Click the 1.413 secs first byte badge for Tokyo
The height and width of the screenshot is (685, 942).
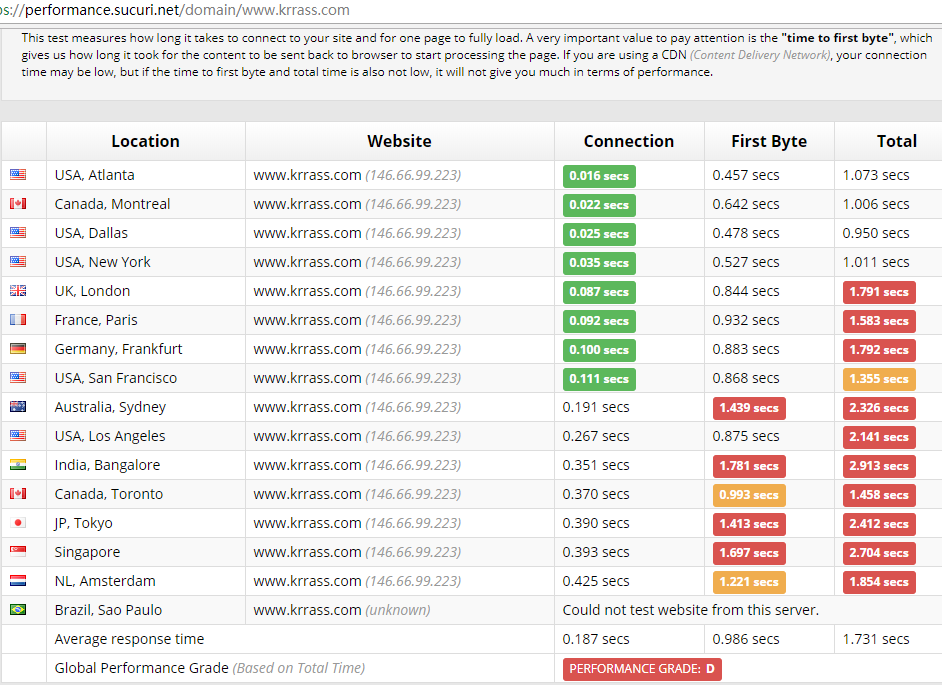(x=749, y=524)
